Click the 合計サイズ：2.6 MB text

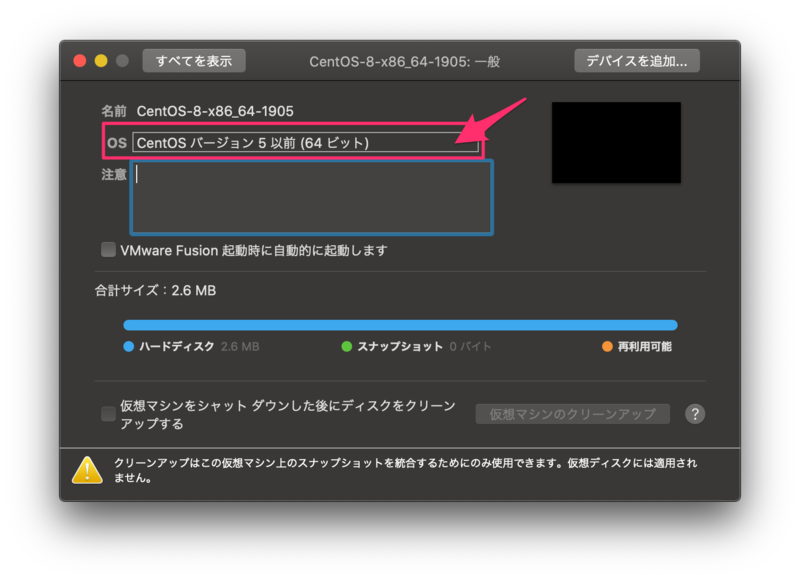[155, 291]
